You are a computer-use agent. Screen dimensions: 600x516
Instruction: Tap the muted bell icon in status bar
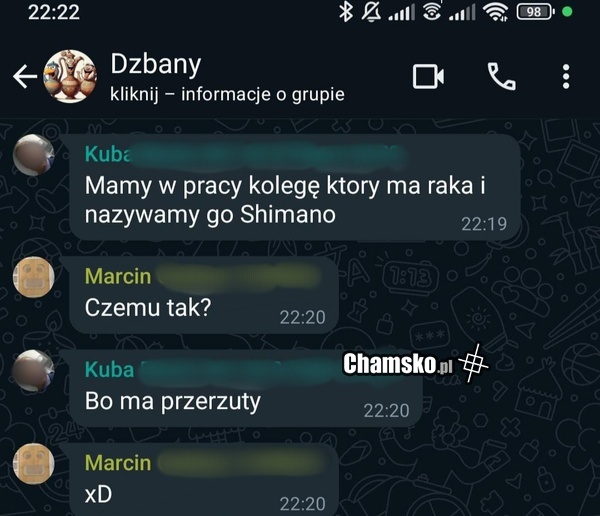click(x=371, y=12)
